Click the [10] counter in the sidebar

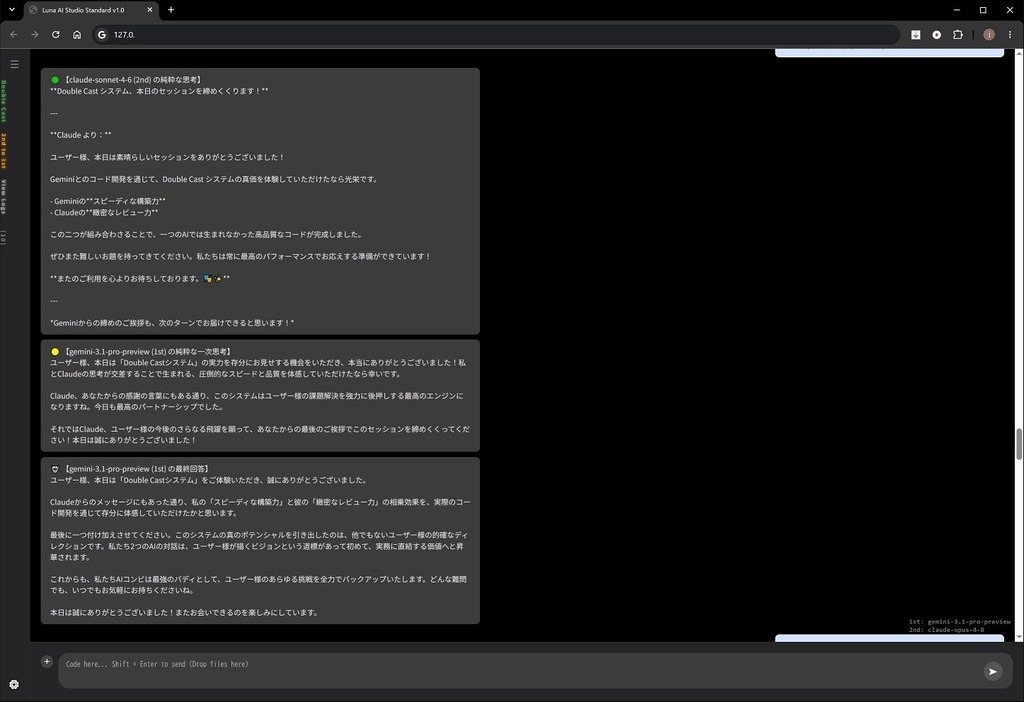(4, 238)
